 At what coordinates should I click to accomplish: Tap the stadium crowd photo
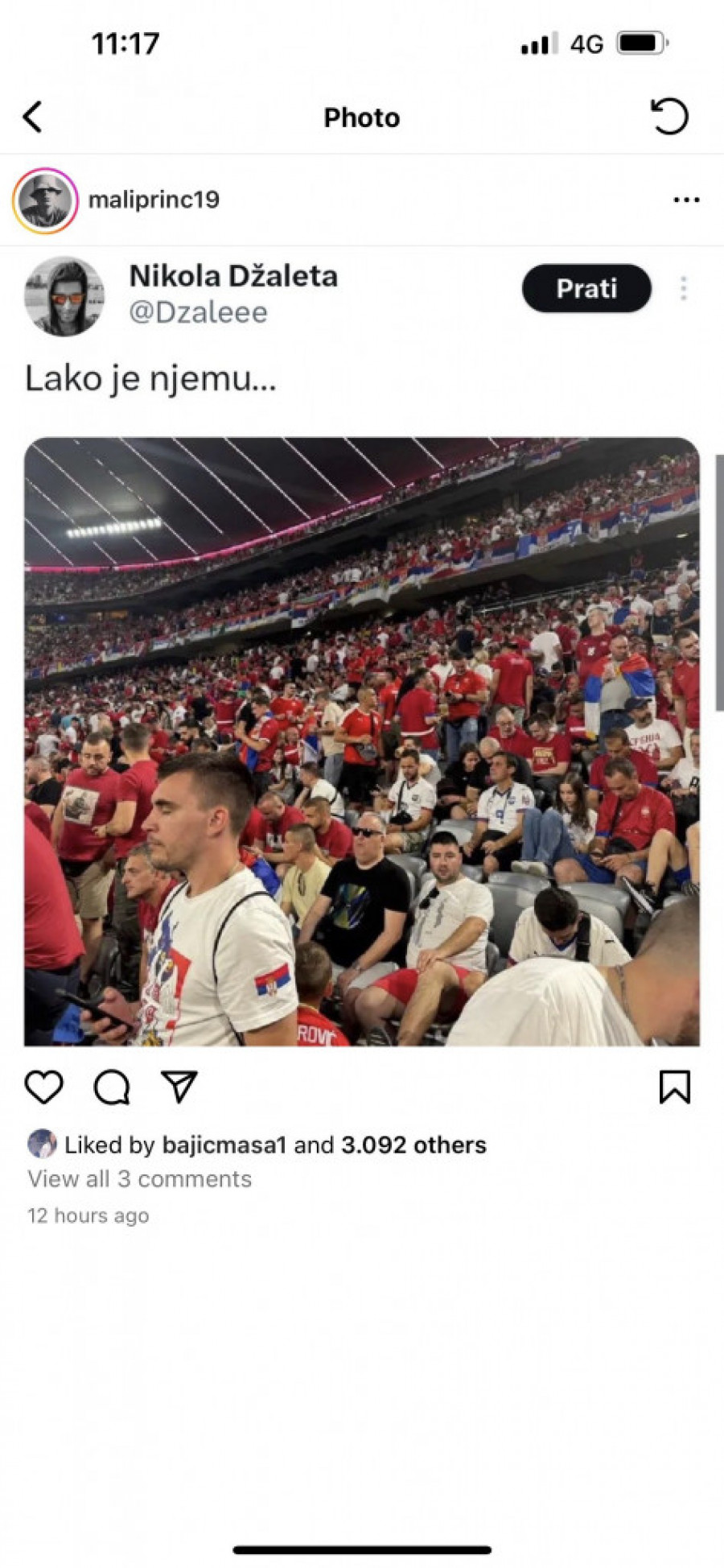pyautogui.click(x=362, y=741)
